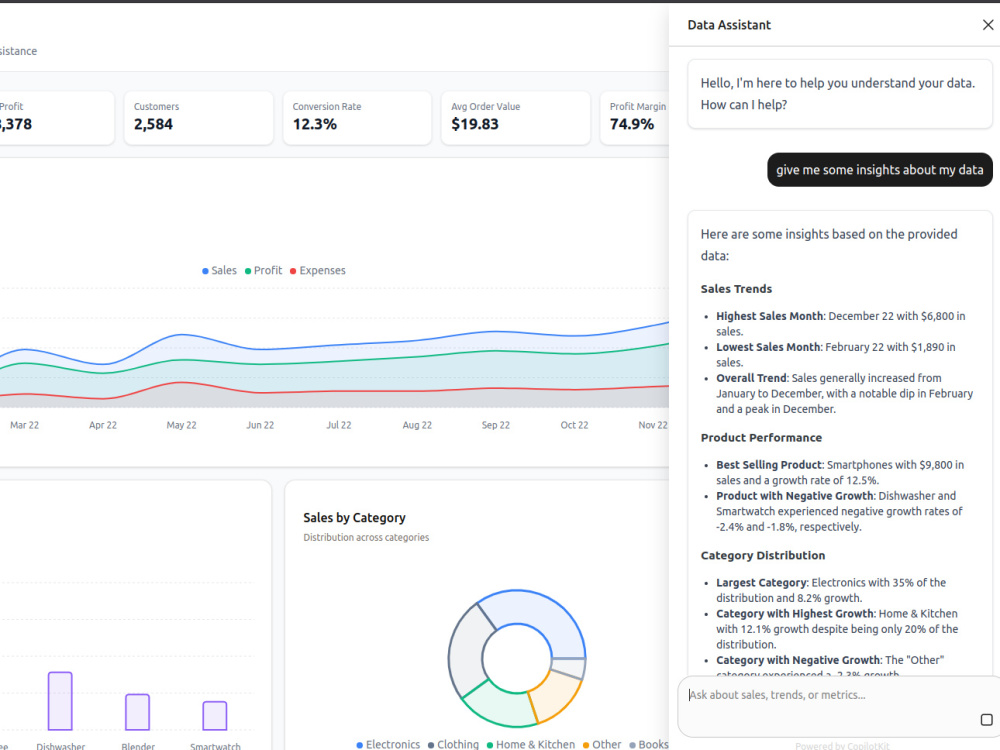Click the Sales by Category title
1000x750 pixels.
pos(354,518)
